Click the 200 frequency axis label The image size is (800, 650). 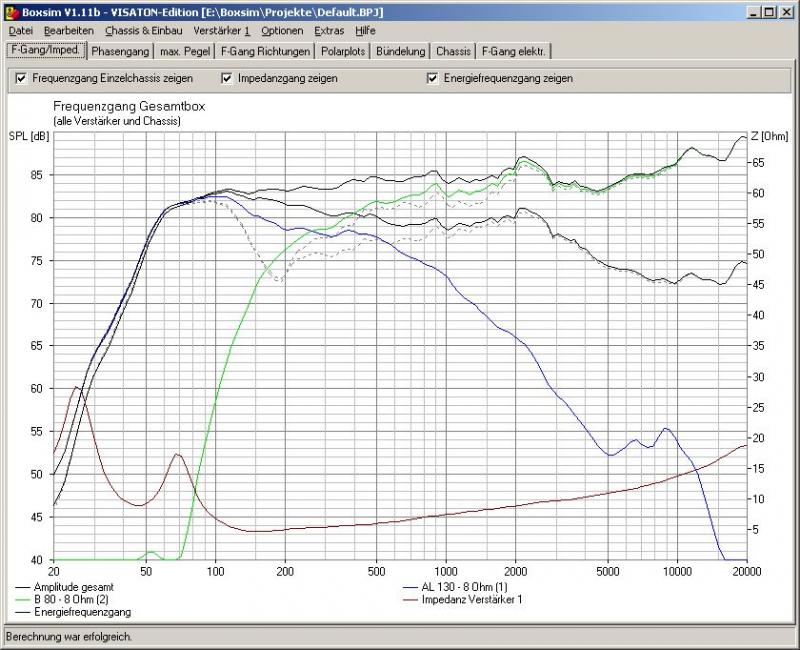pyautogui.click(x=285, y=571)
